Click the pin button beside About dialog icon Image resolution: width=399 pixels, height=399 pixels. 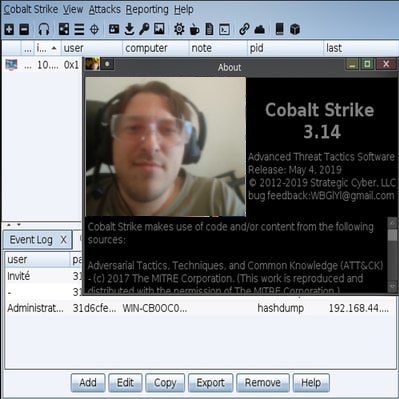pos(107,64)
